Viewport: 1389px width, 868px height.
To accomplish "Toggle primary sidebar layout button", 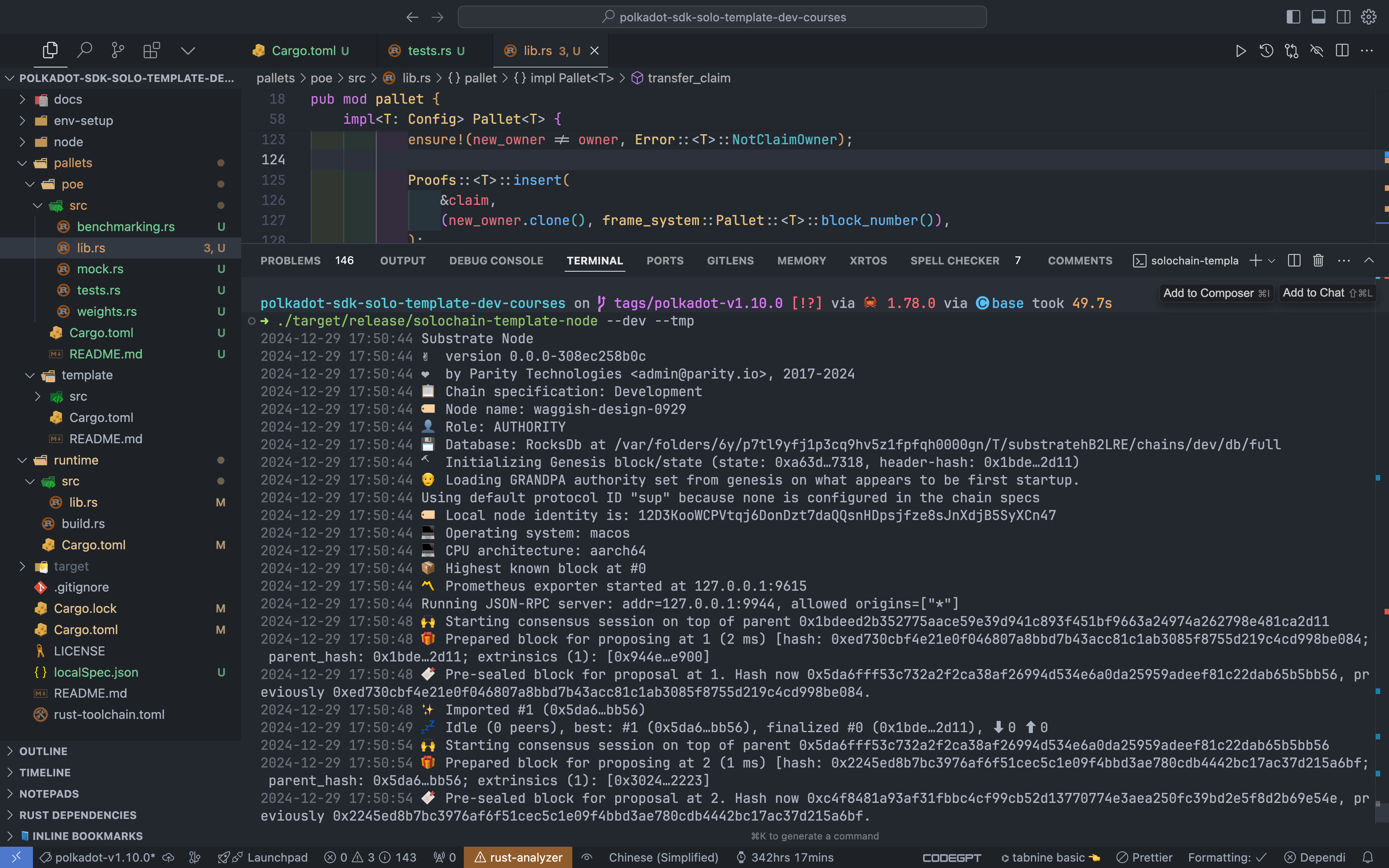I will (1293, 17).
